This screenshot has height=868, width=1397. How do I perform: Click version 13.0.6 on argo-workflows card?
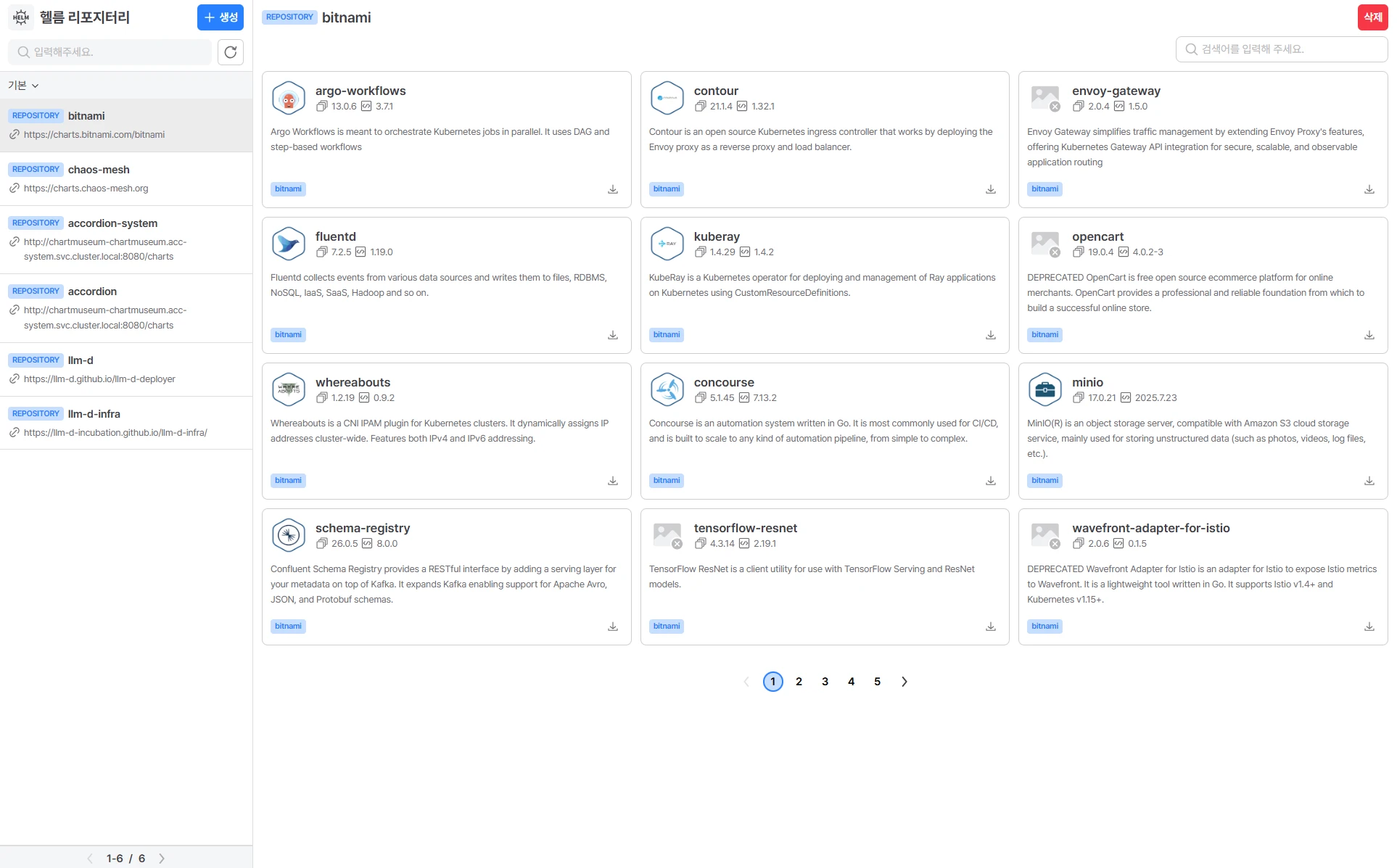[x=344, y=107]
